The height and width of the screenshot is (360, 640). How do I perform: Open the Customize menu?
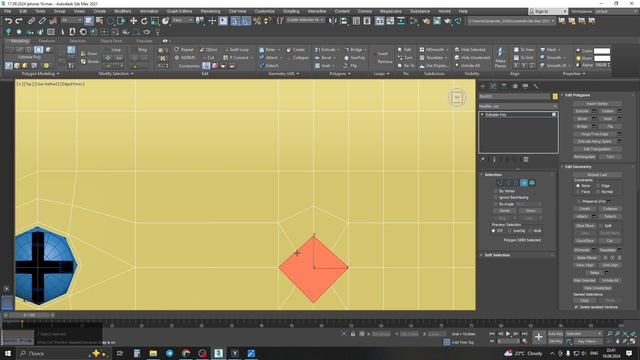[x=264, y=11]
